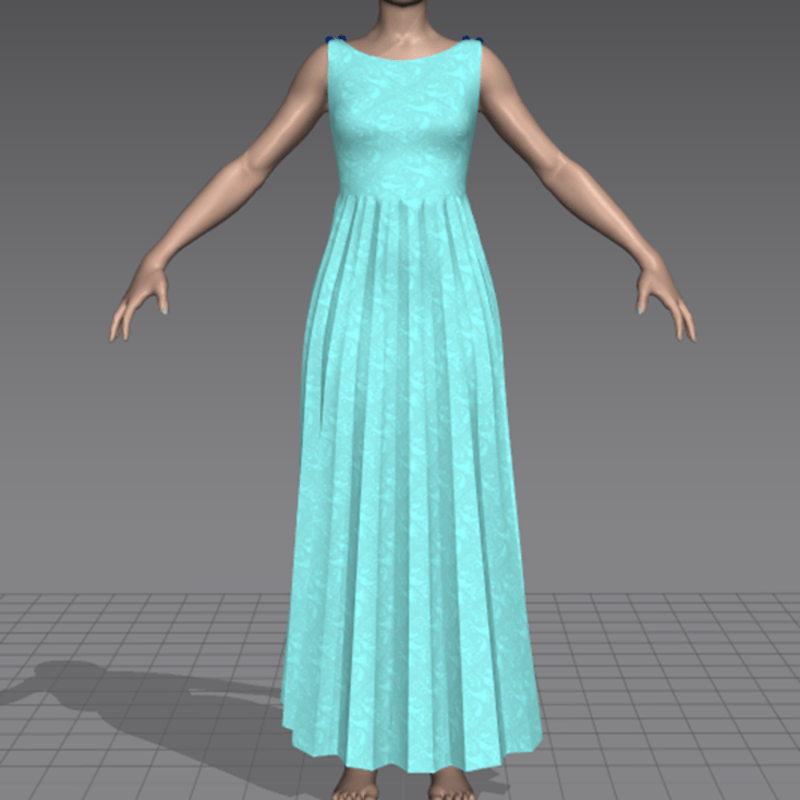This screenshot has width=800, height=800.
Task: Click the blue pins on the avatar's left shoulder
Action: pos(473,40)
